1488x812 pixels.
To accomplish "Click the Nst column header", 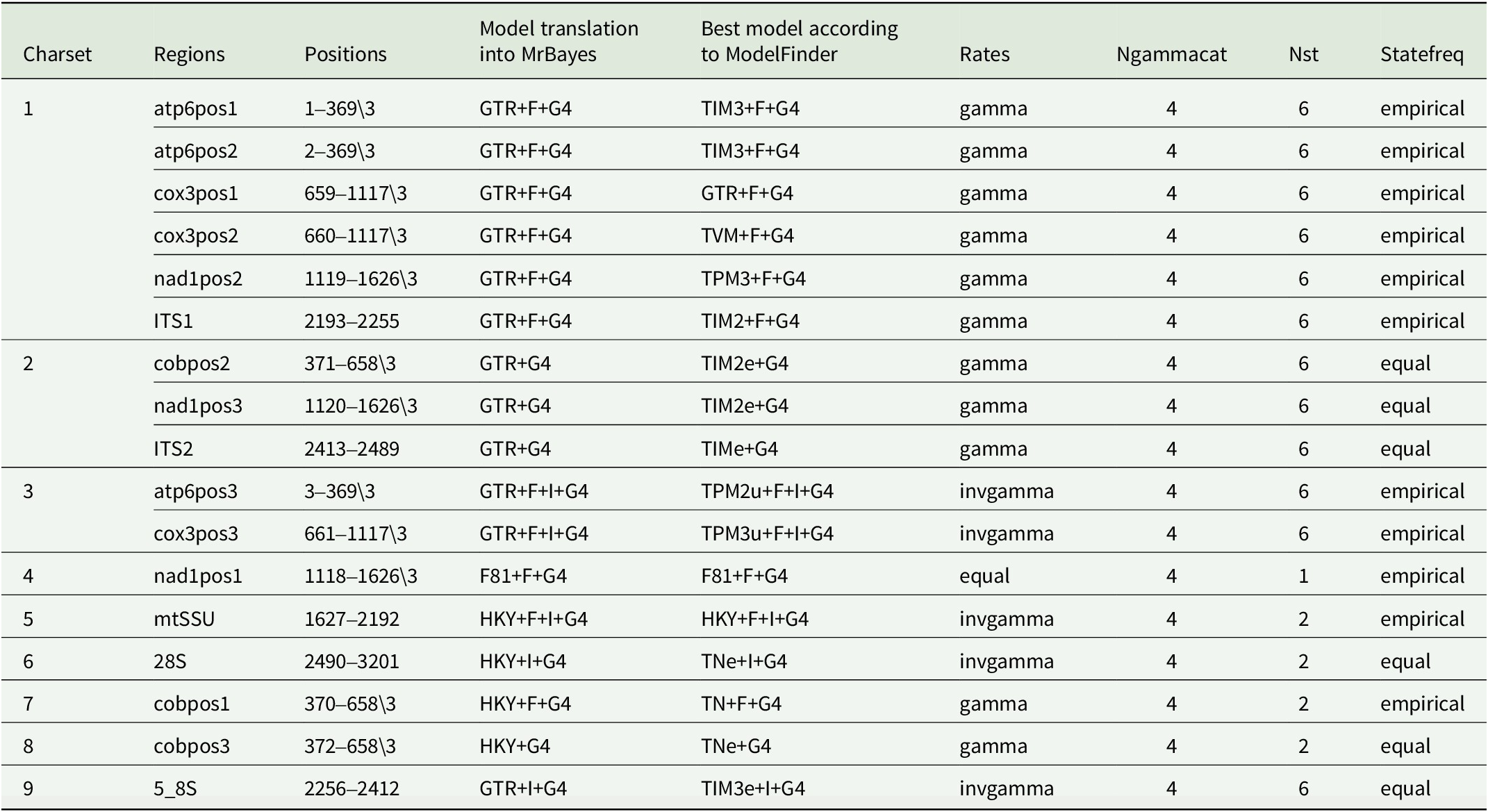I will pos(1303,54).
